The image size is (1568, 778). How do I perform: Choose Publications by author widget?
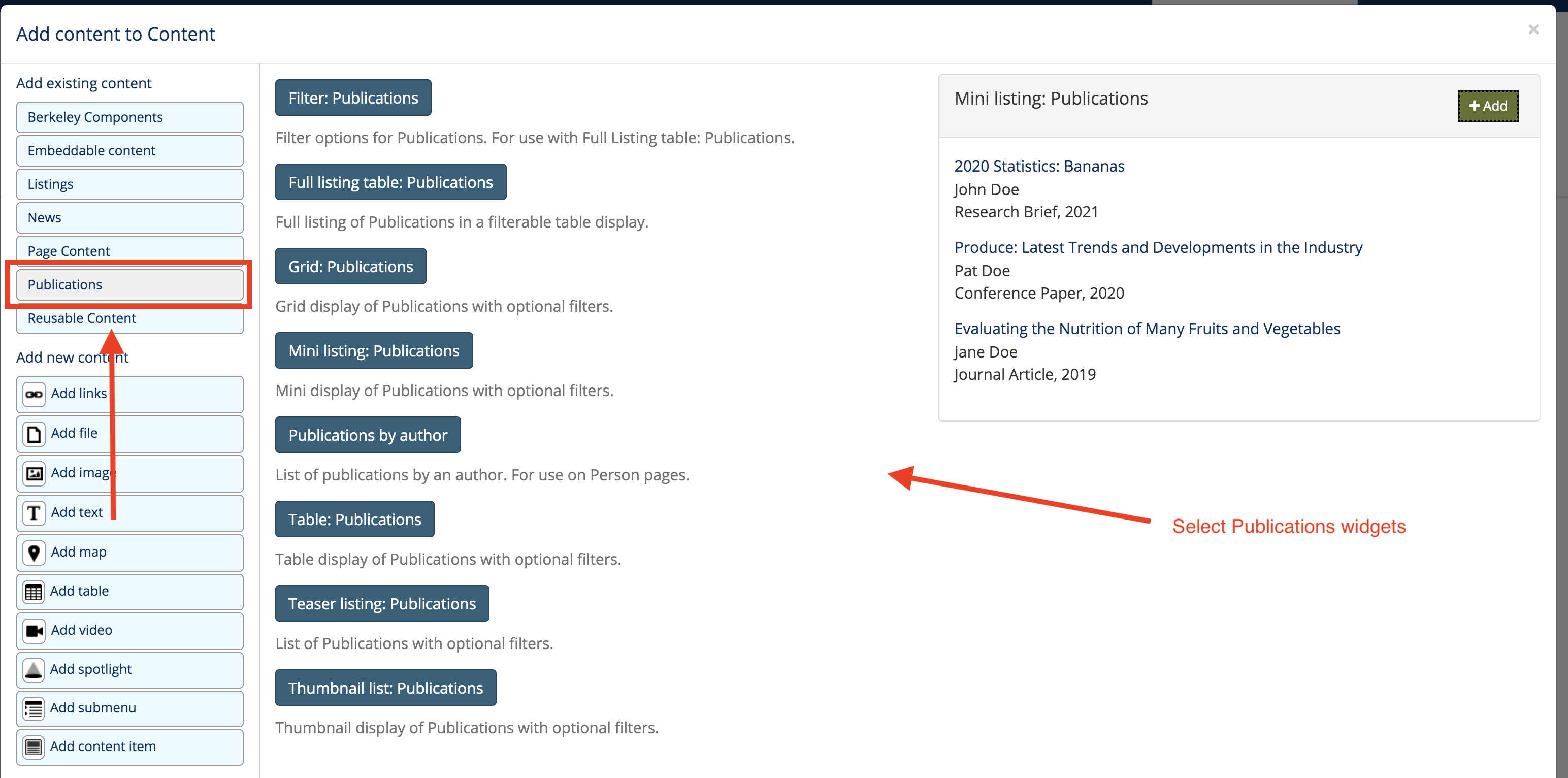click(368, 435)
